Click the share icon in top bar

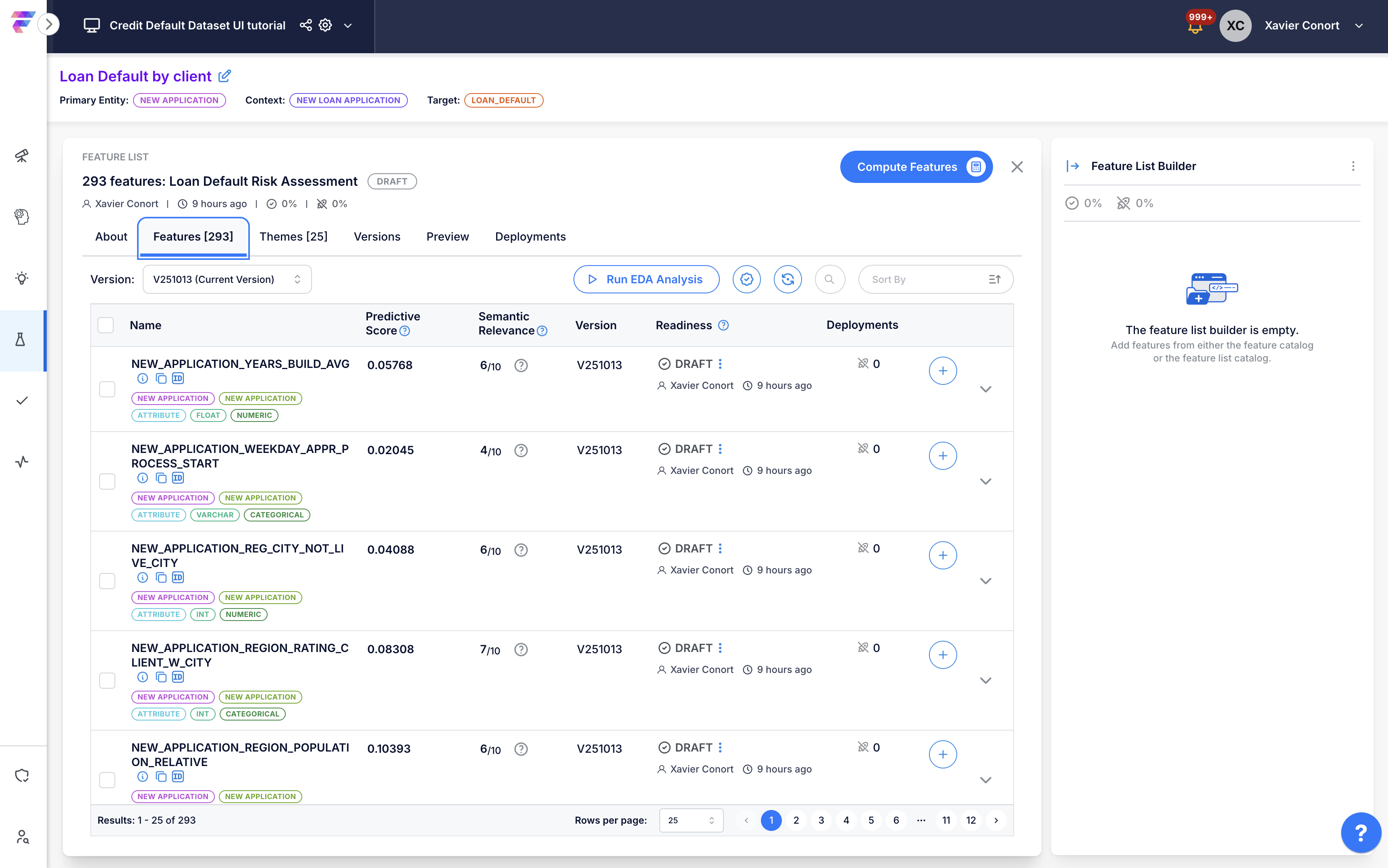click(x=306, y=25)
